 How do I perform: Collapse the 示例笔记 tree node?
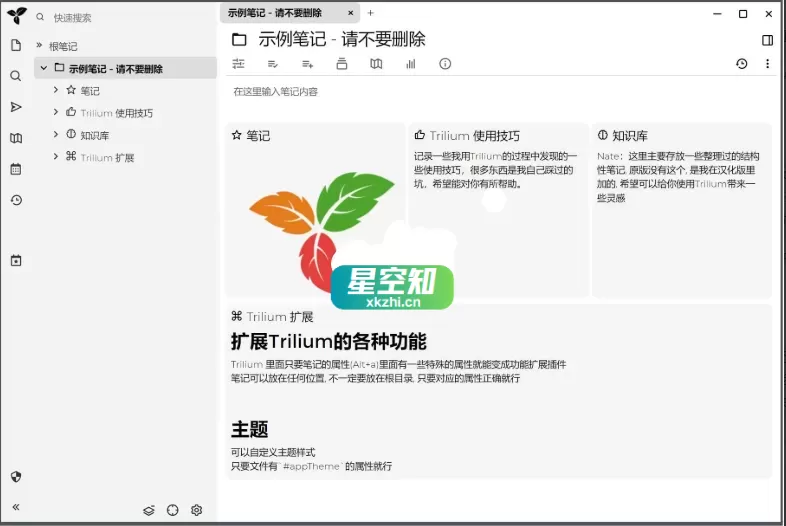point(44,68)
